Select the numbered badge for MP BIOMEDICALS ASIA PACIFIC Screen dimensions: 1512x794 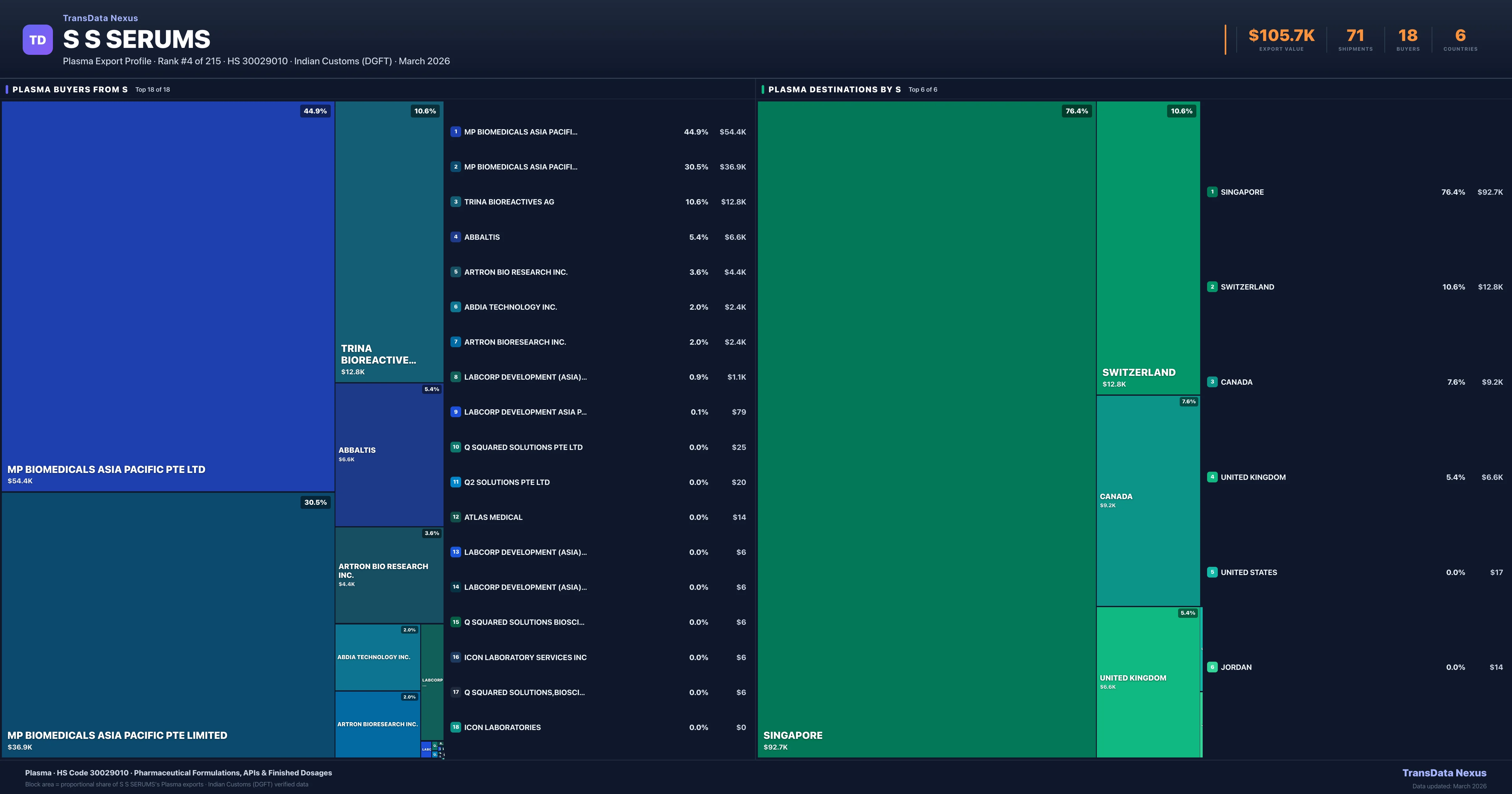(455, 132)
